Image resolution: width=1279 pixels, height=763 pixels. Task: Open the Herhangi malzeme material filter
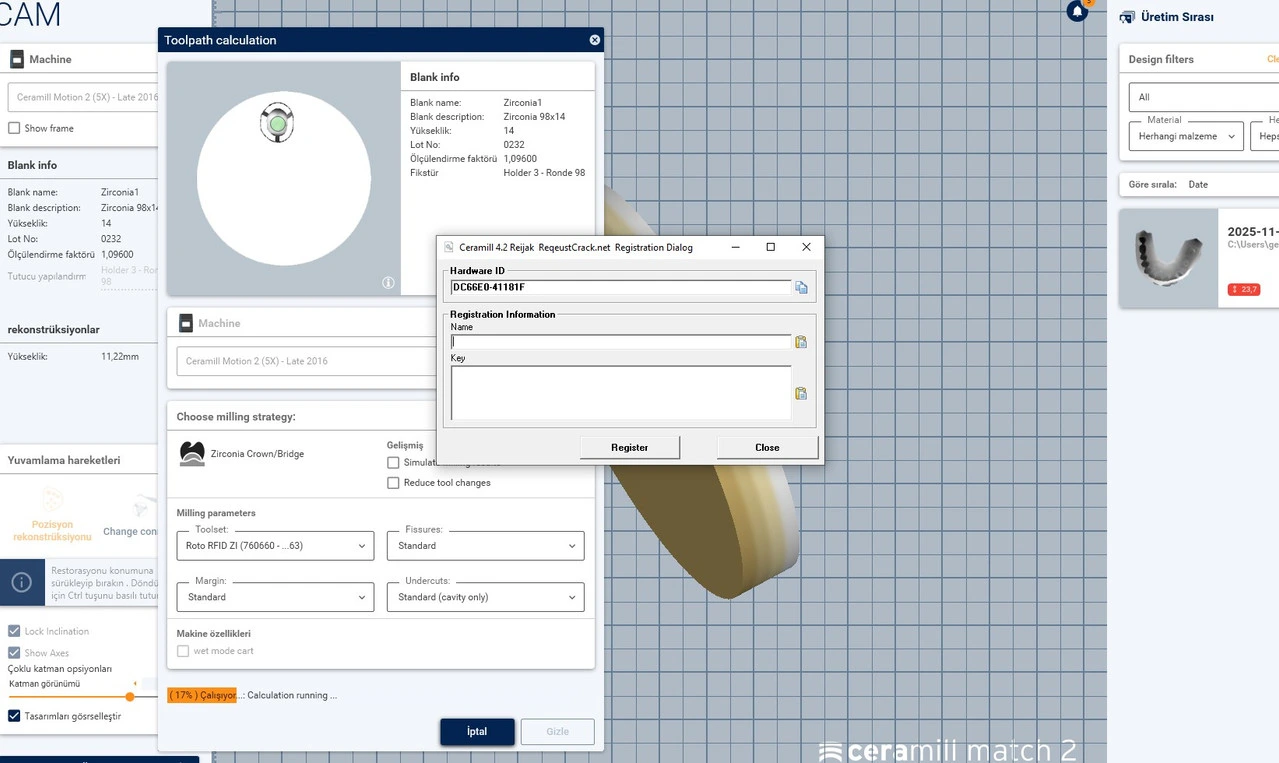coord(1185,136)
